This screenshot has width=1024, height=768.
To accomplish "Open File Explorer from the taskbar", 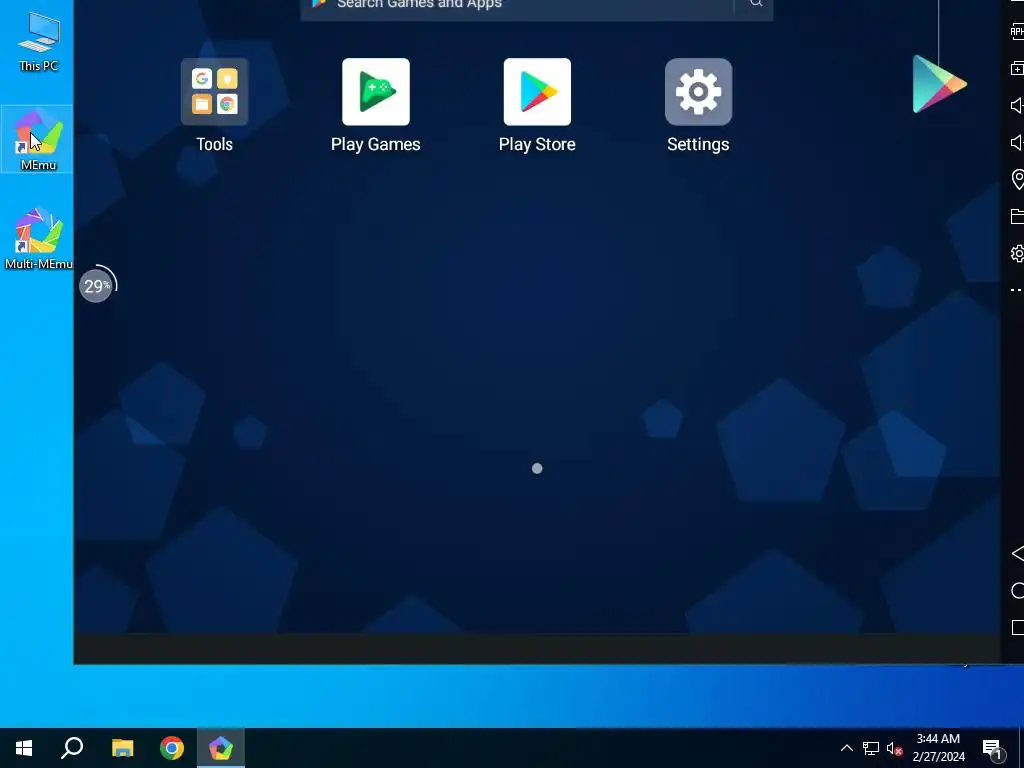I will (122, 748).
